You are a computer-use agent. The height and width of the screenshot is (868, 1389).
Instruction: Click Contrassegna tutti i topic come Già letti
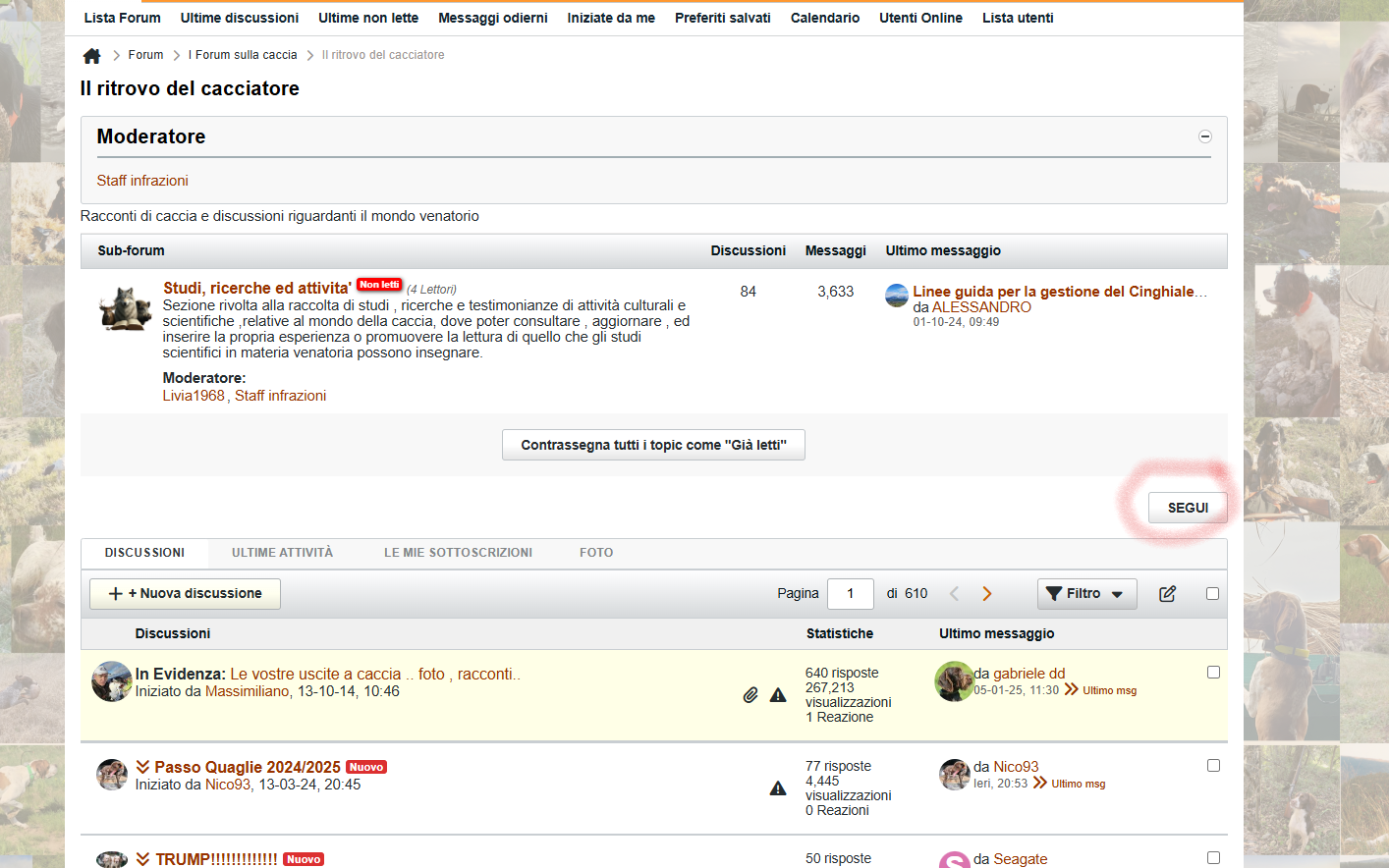653,445
